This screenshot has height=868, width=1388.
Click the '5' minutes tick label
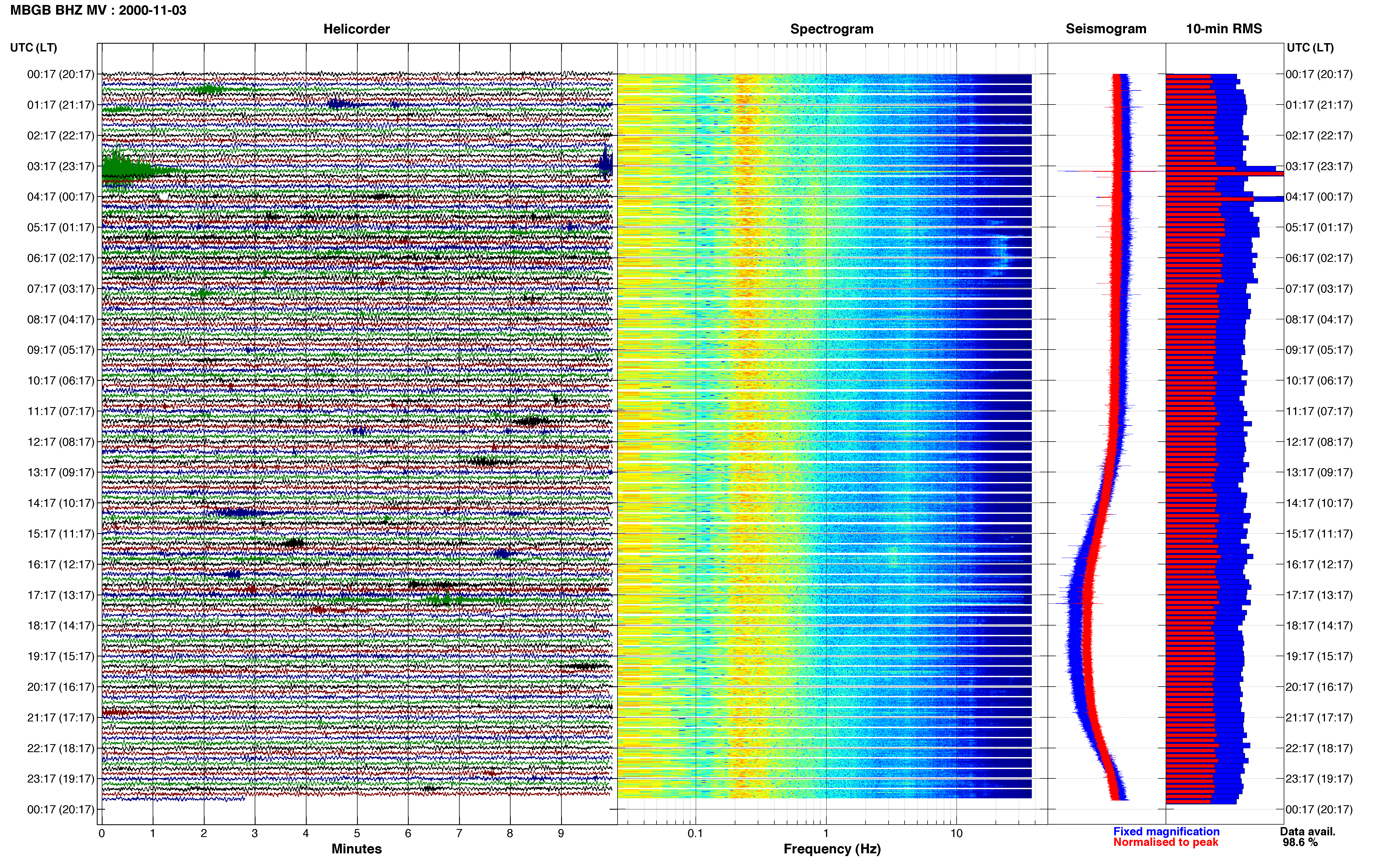pyautogui.click(x=357, y=833)
